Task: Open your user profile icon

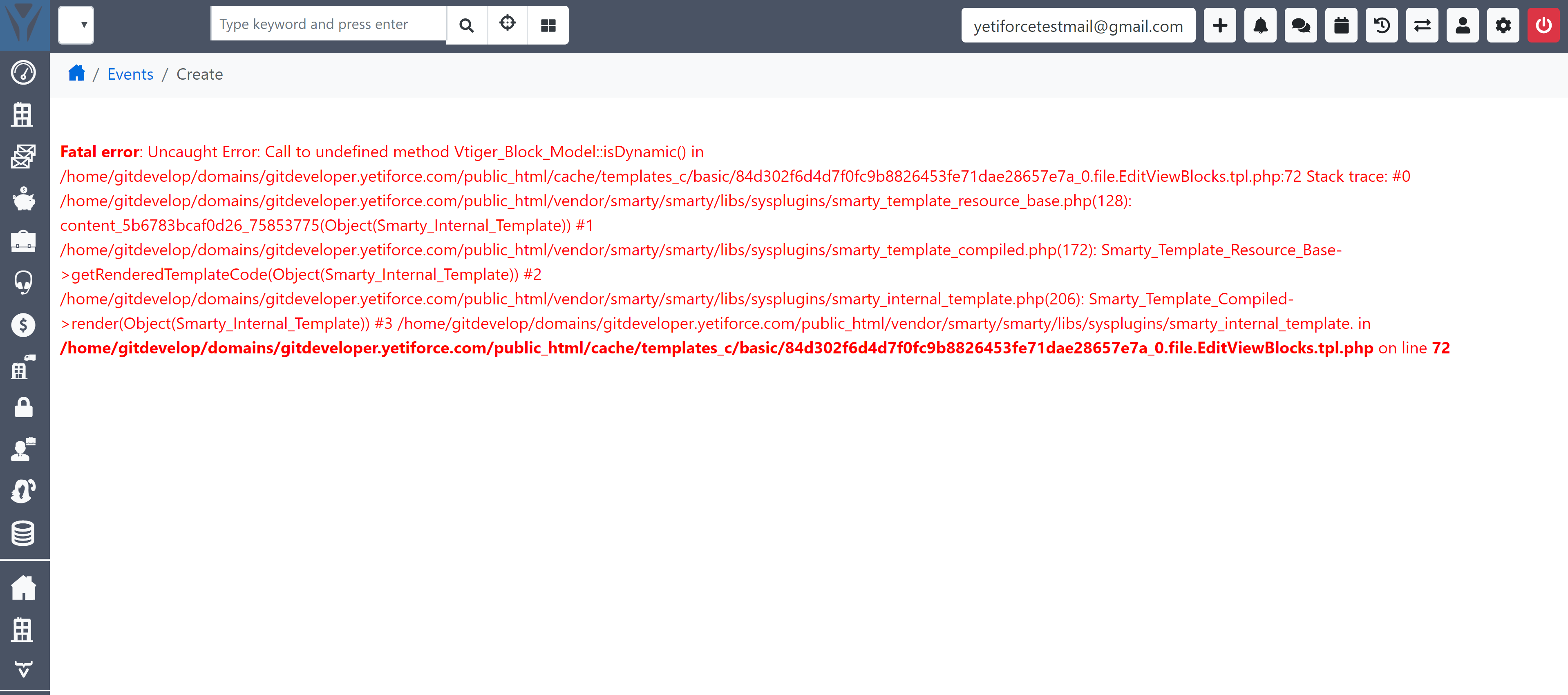Action: 1462,25
